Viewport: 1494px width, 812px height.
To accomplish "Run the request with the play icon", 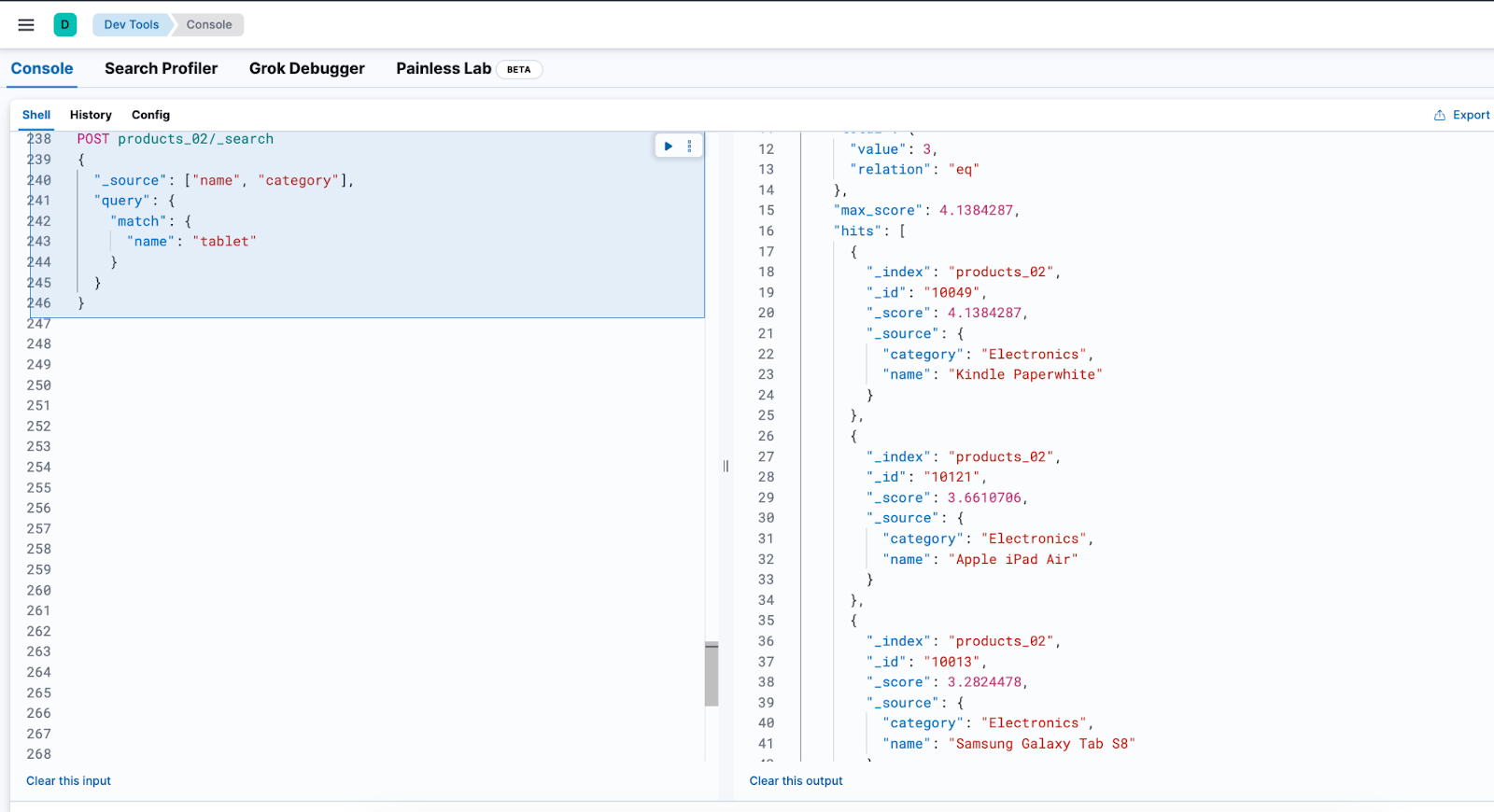I will [669, 146].
